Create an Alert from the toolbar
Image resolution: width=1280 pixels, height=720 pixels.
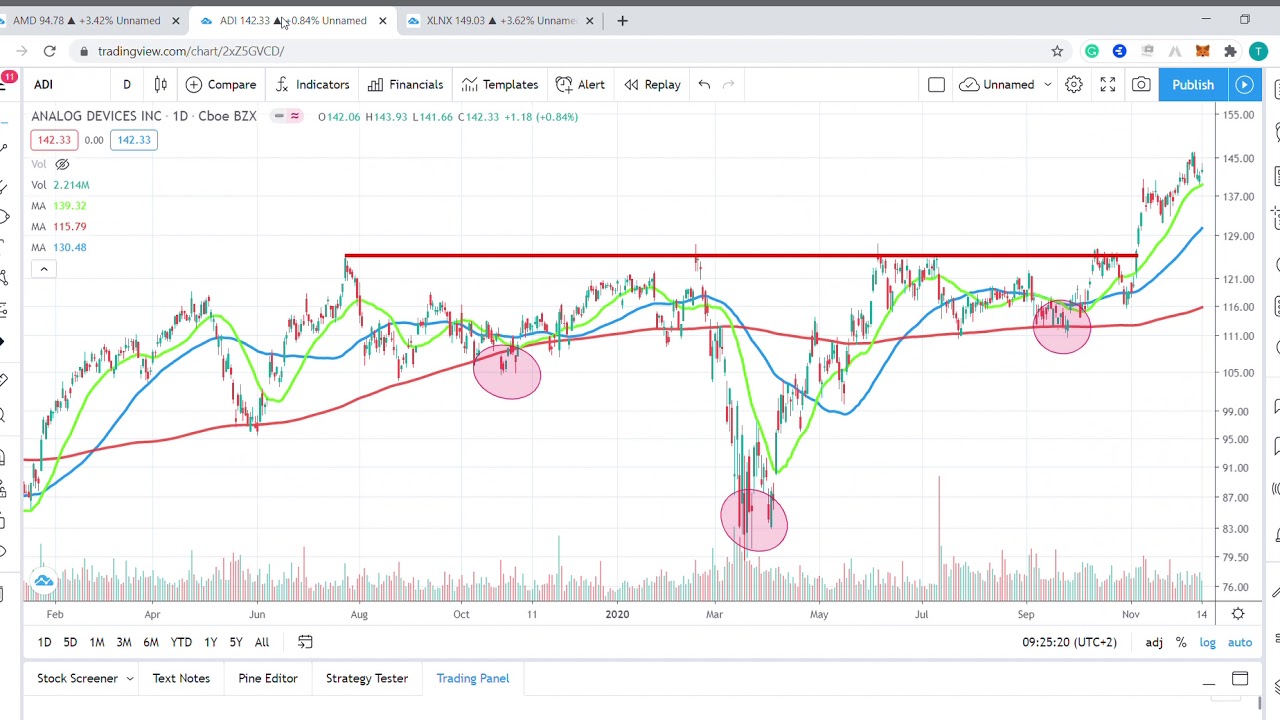point(580,85)
